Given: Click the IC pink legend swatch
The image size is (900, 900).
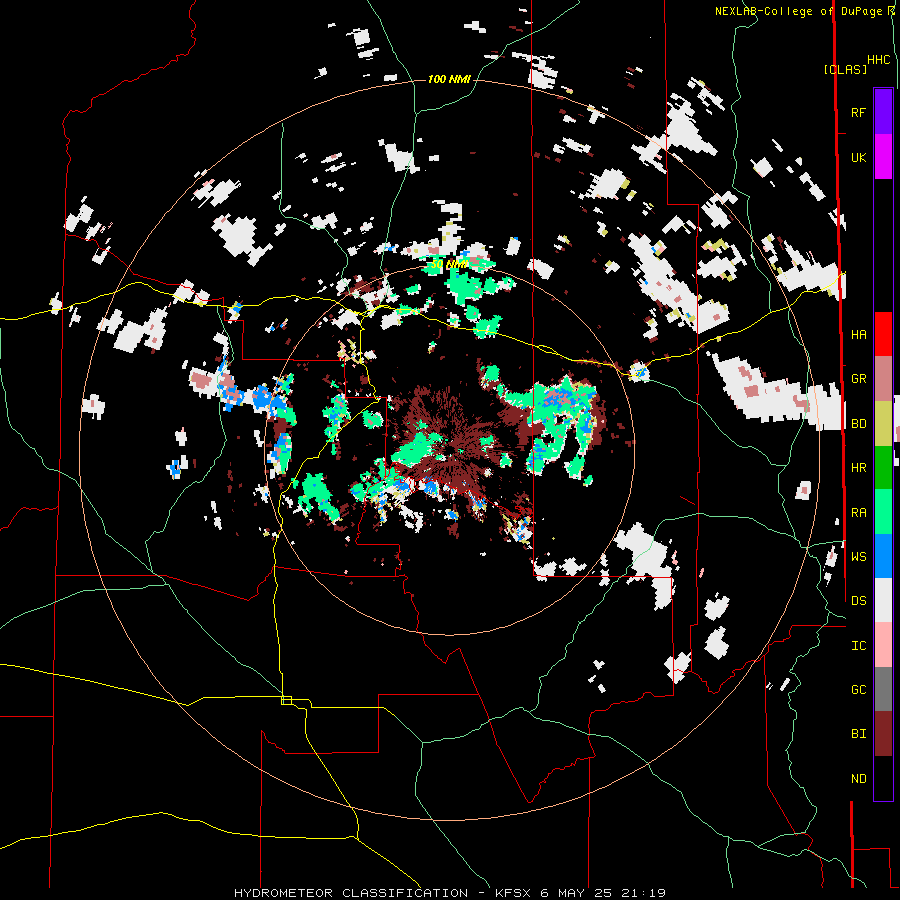Looking at the screenshot, I should point(883,645).
